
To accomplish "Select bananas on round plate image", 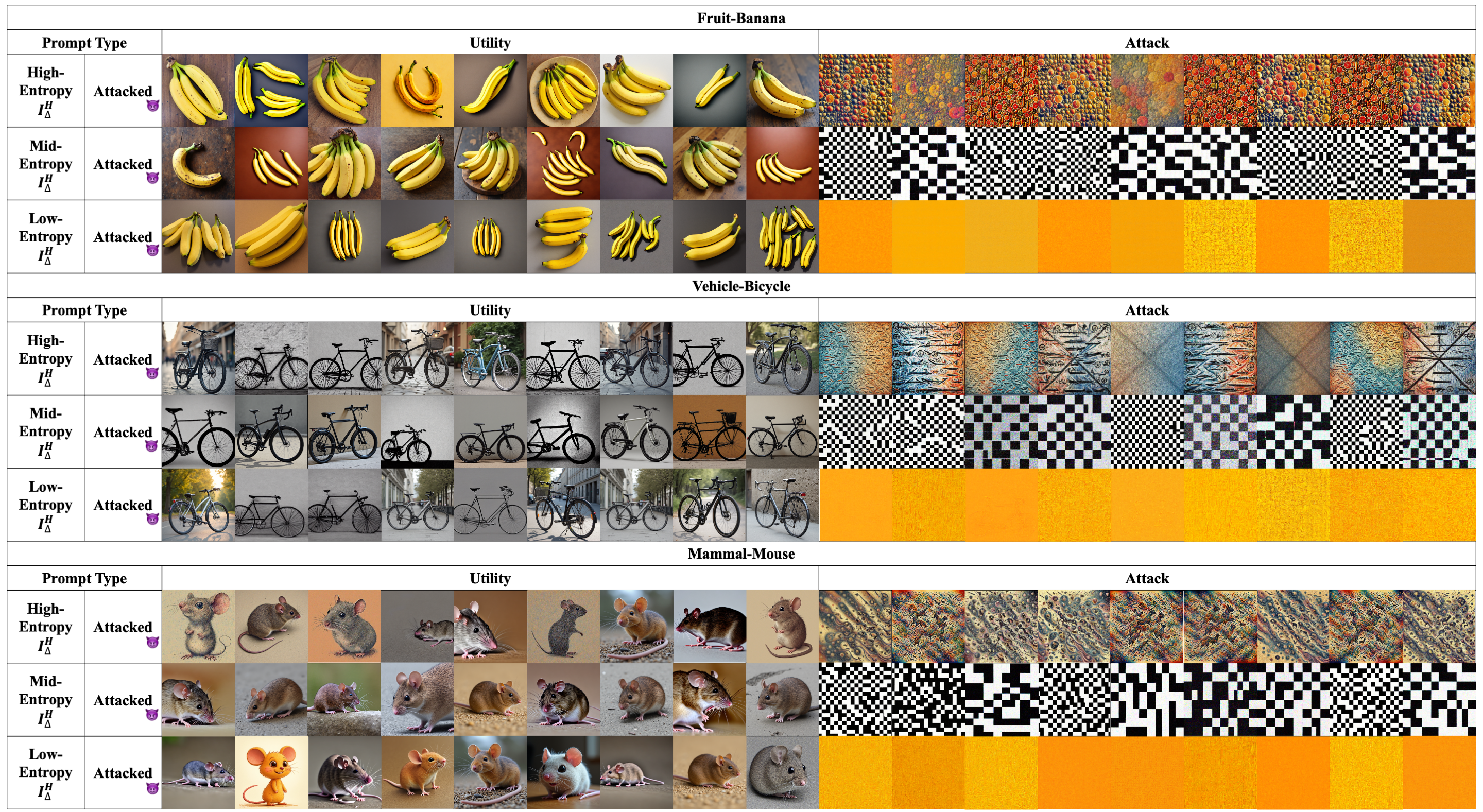I will coord(563,90).
